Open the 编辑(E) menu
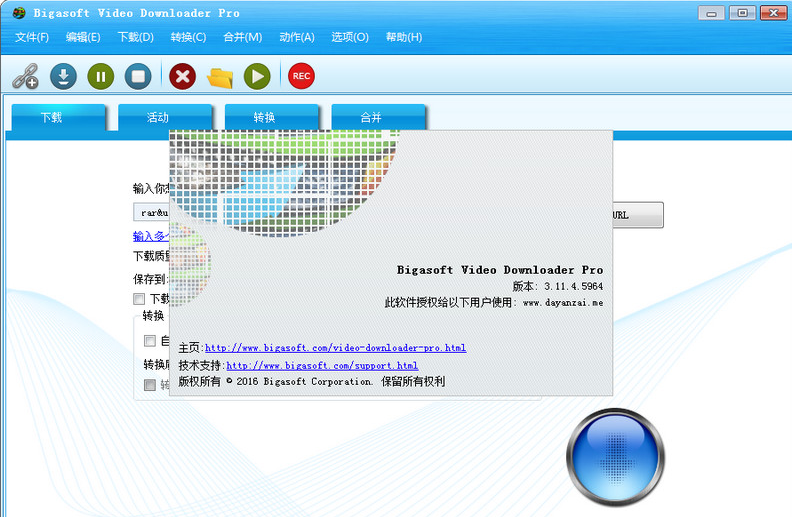The image size is (792, 517). 83,37
